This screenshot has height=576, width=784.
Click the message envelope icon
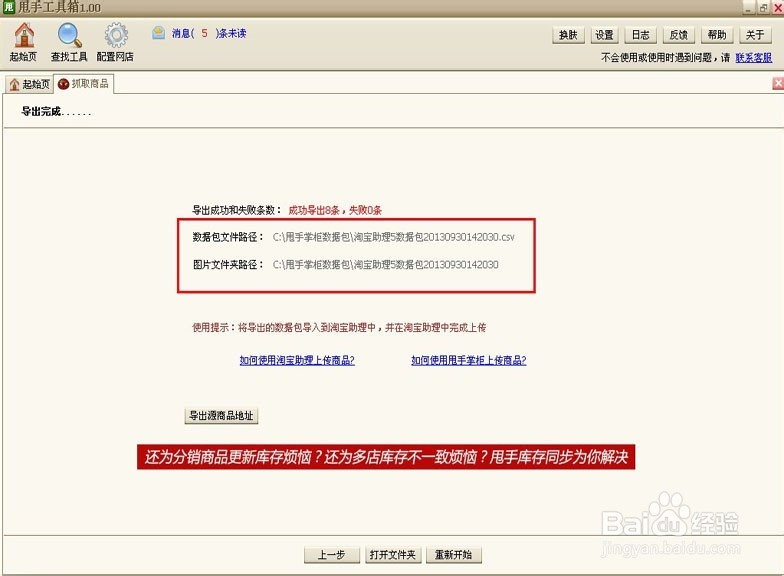(x=158, y=33)
